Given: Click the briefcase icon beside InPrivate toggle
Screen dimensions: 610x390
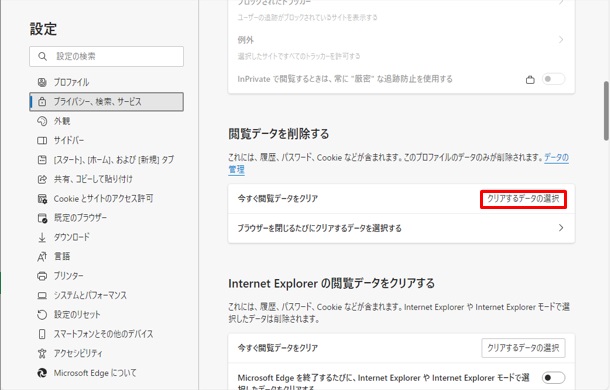Looking at the screenshot, I should point(530,80).
